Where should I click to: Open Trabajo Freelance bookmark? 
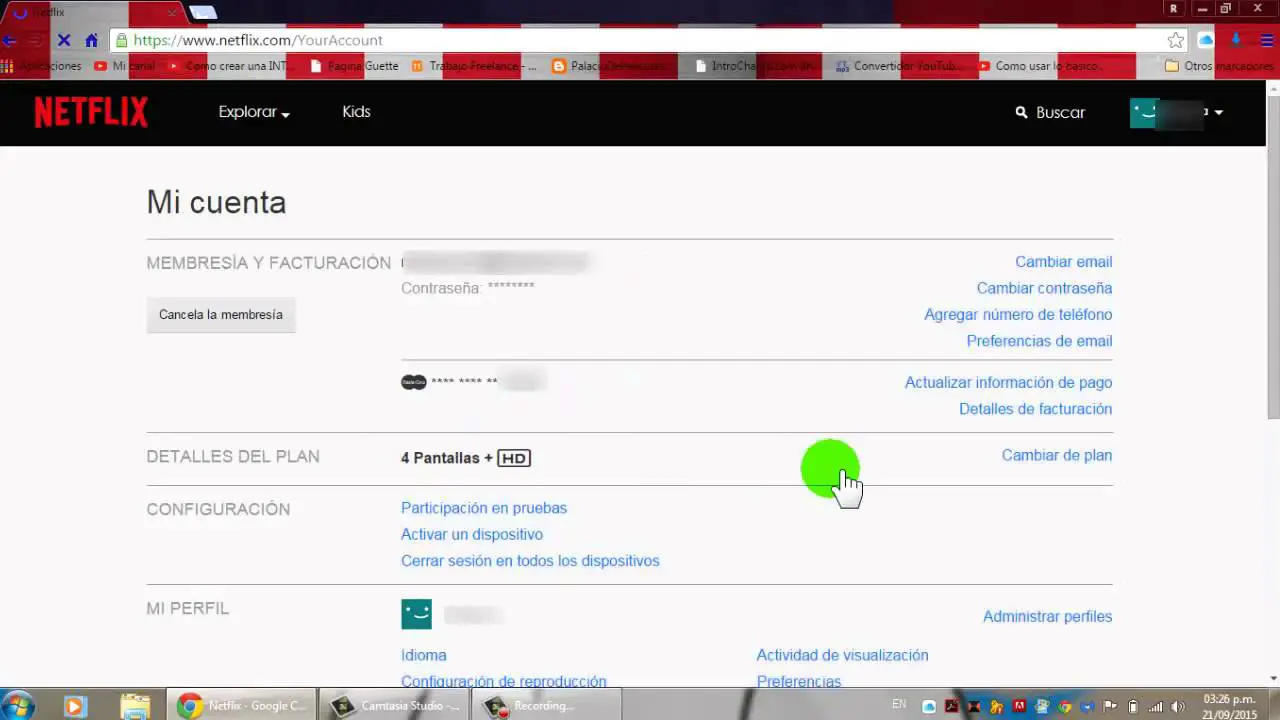pos(474,66)
